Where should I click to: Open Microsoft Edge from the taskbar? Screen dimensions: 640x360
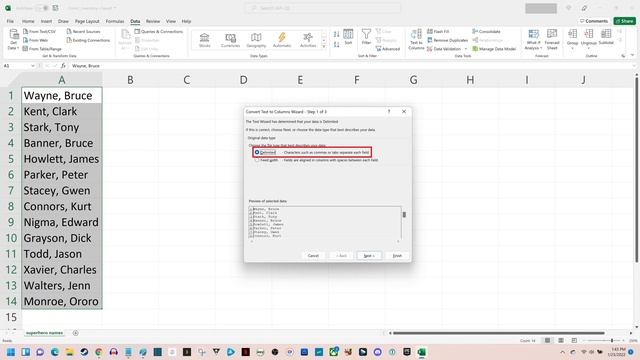pos(55,352)
